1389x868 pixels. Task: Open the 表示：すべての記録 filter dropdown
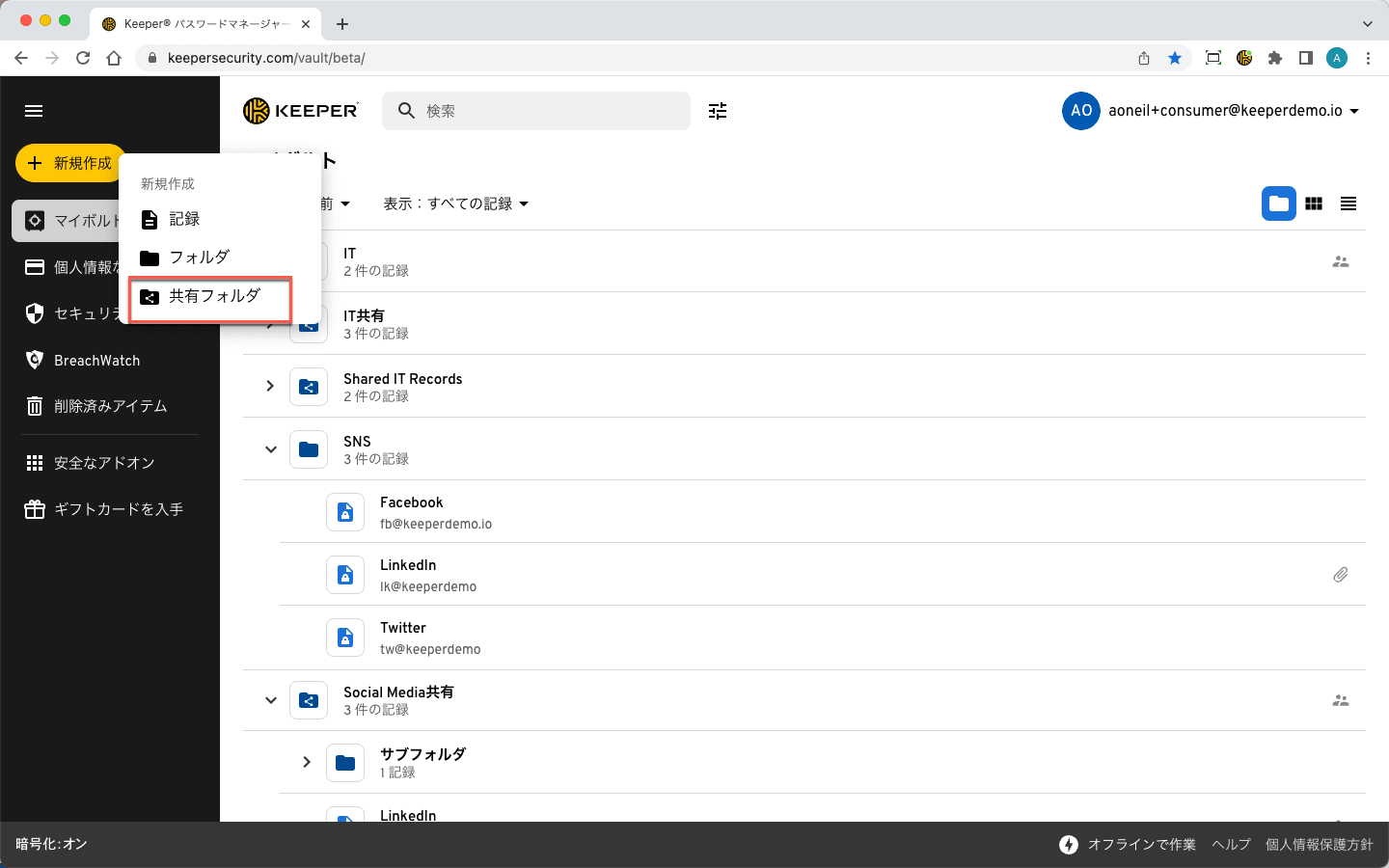point(455,203)
